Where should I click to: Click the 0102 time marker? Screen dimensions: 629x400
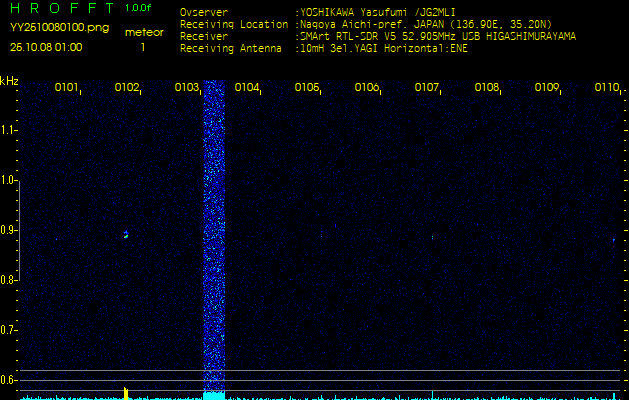126,87
